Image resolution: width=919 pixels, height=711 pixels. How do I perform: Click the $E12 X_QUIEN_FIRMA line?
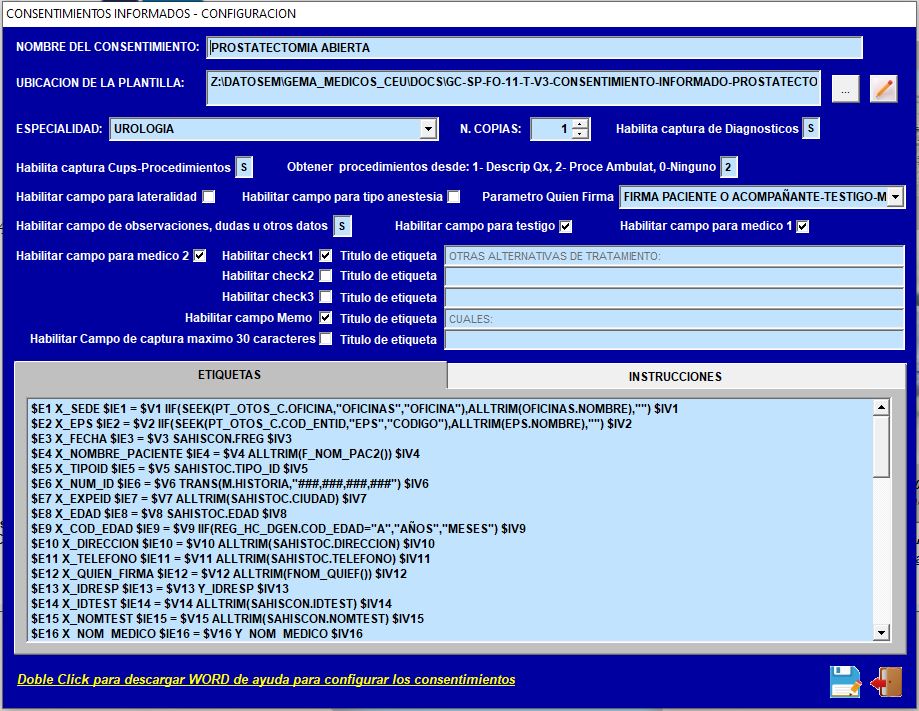click(219, 574)
